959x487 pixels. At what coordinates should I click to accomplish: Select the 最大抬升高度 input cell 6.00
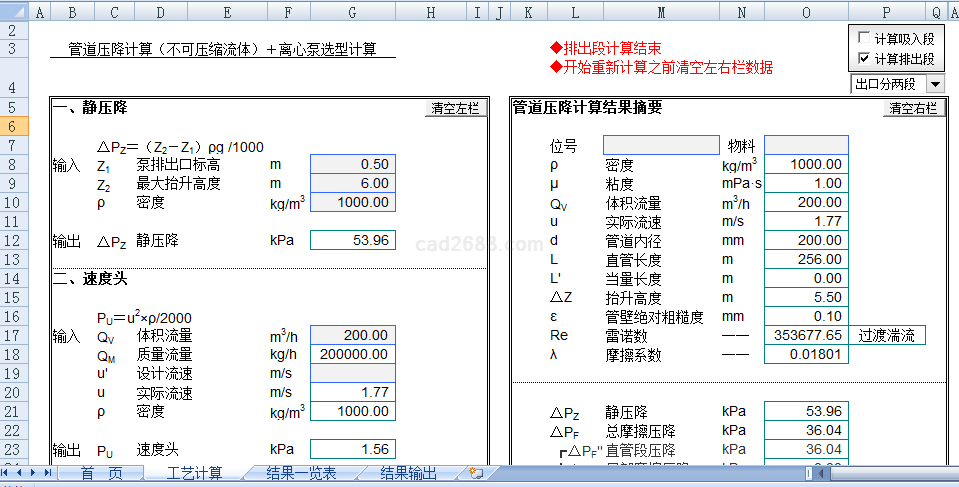pos(352,184)
